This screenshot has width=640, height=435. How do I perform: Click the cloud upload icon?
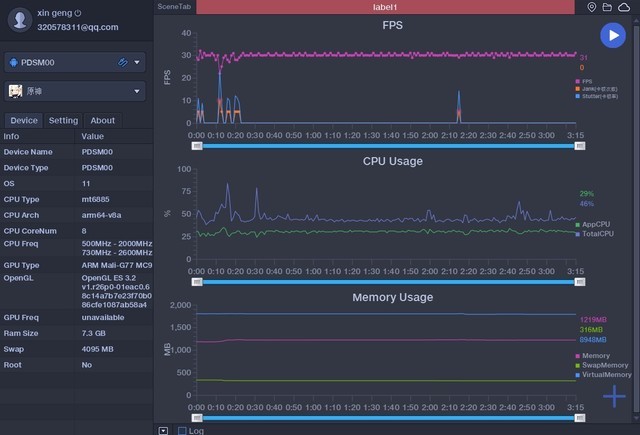(x=624, y=7)
